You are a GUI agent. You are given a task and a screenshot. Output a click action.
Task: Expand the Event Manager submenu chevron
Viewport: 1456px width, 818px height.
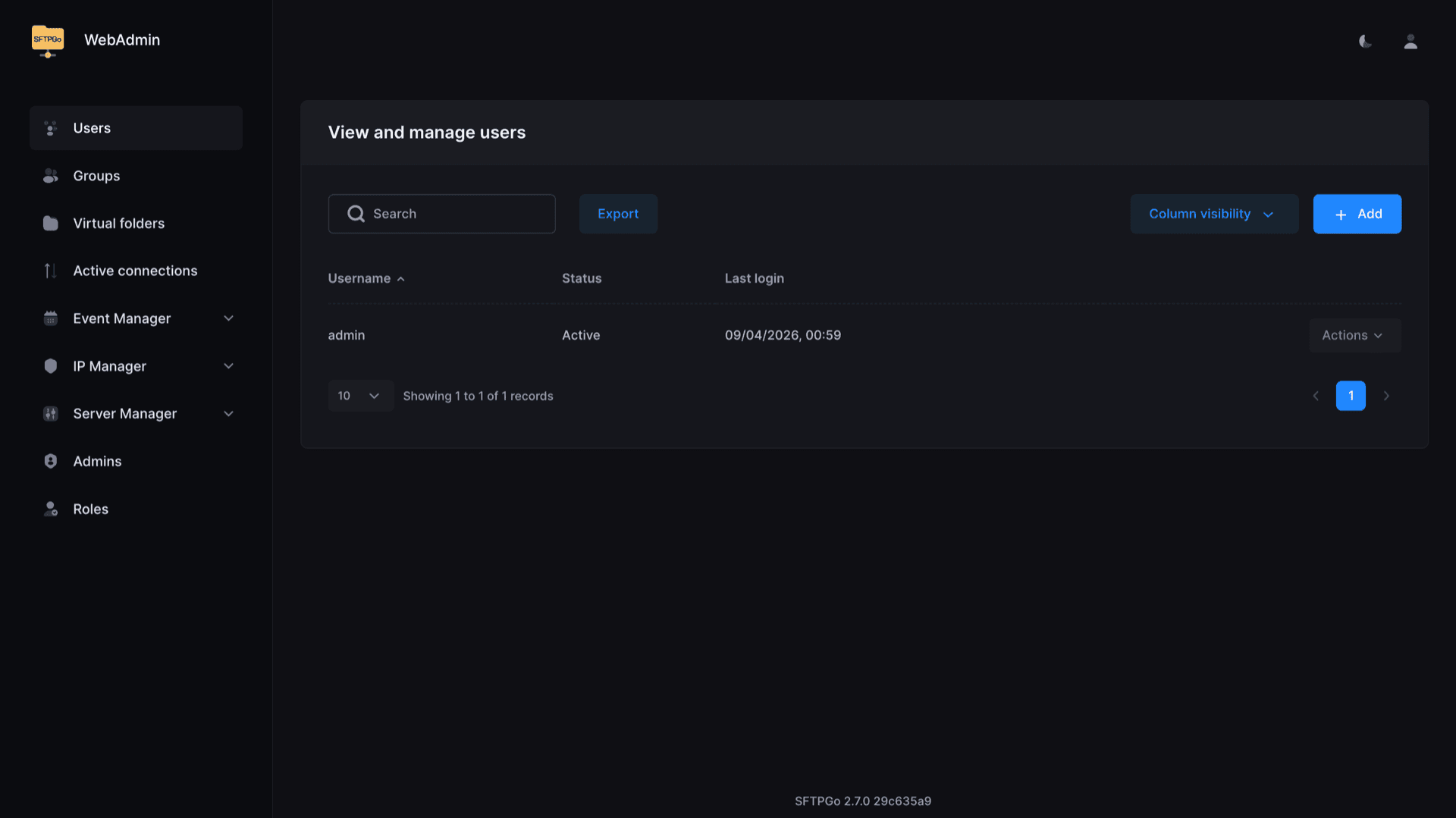(228, 318)
